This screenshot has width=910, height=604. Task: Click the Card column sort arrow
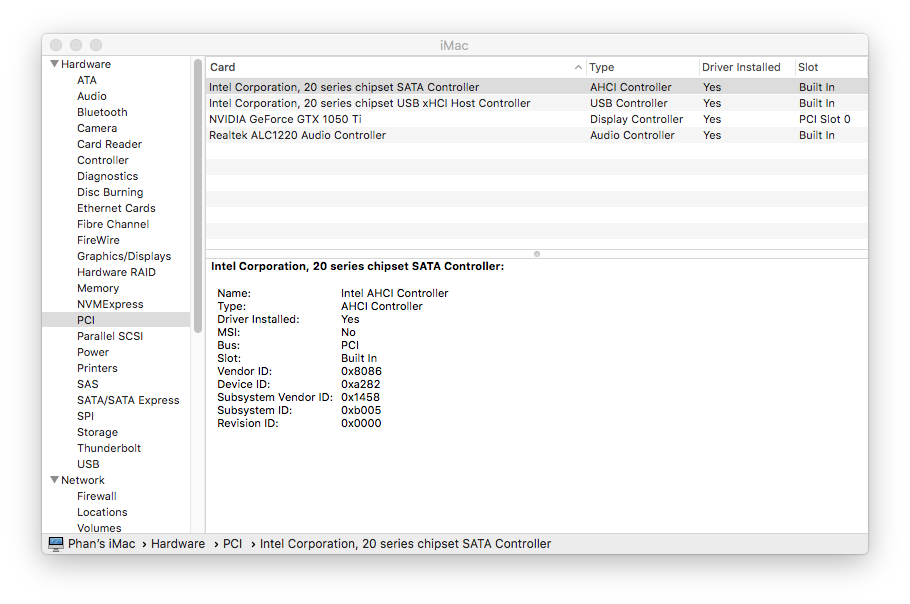[x=579, y=68]
